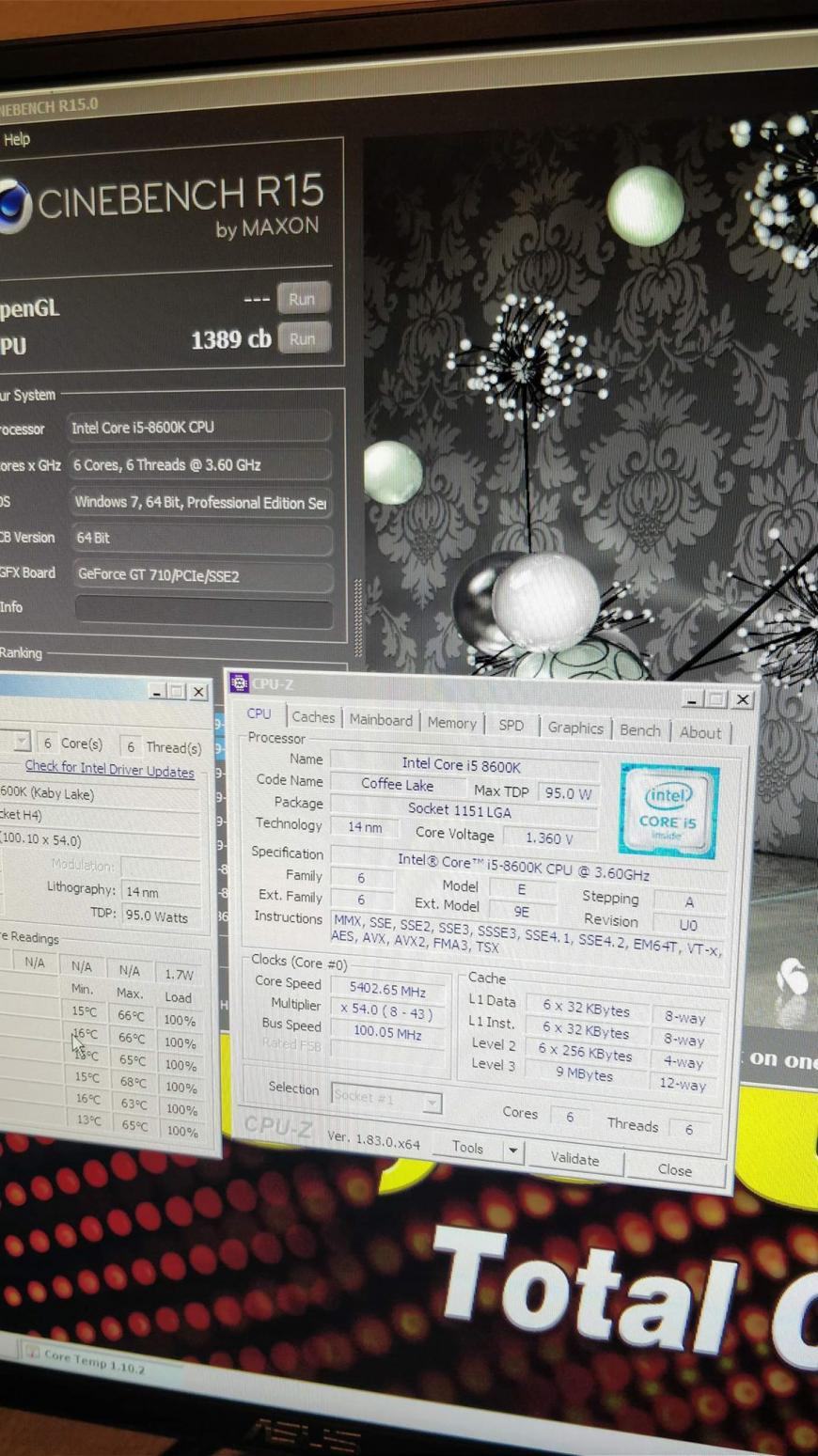Click the Close button in CPU-Z

click(x=674, y=1169)
